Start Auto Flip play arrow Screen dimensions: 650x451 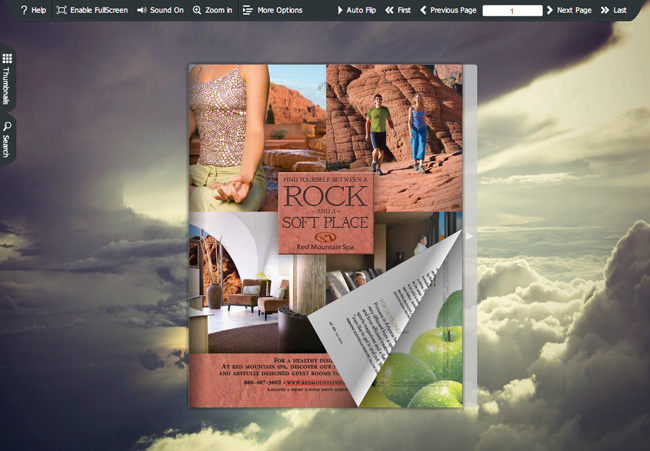340,10
